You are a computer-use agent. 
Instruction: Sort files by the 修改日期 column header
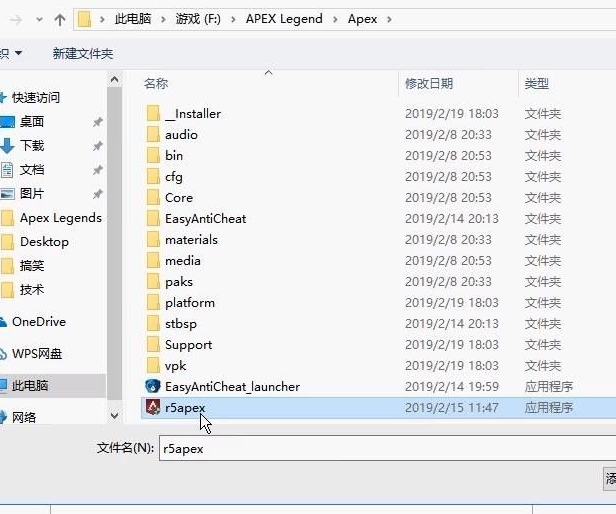coord(429,83)
